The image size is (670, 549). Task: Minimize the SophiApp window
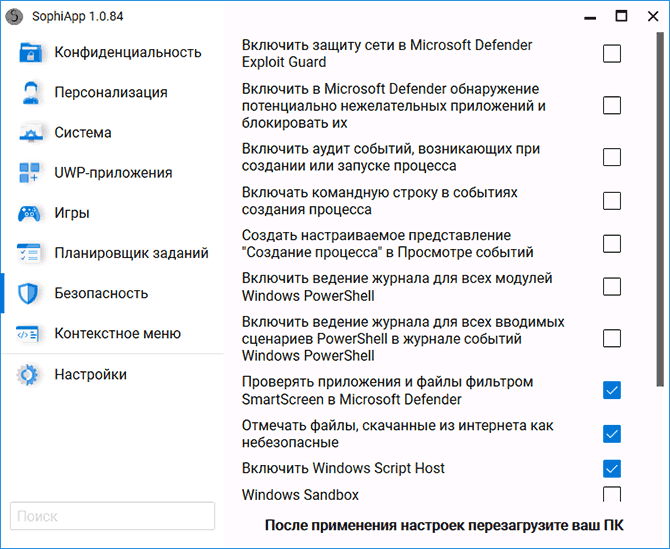tap(590, 17)
